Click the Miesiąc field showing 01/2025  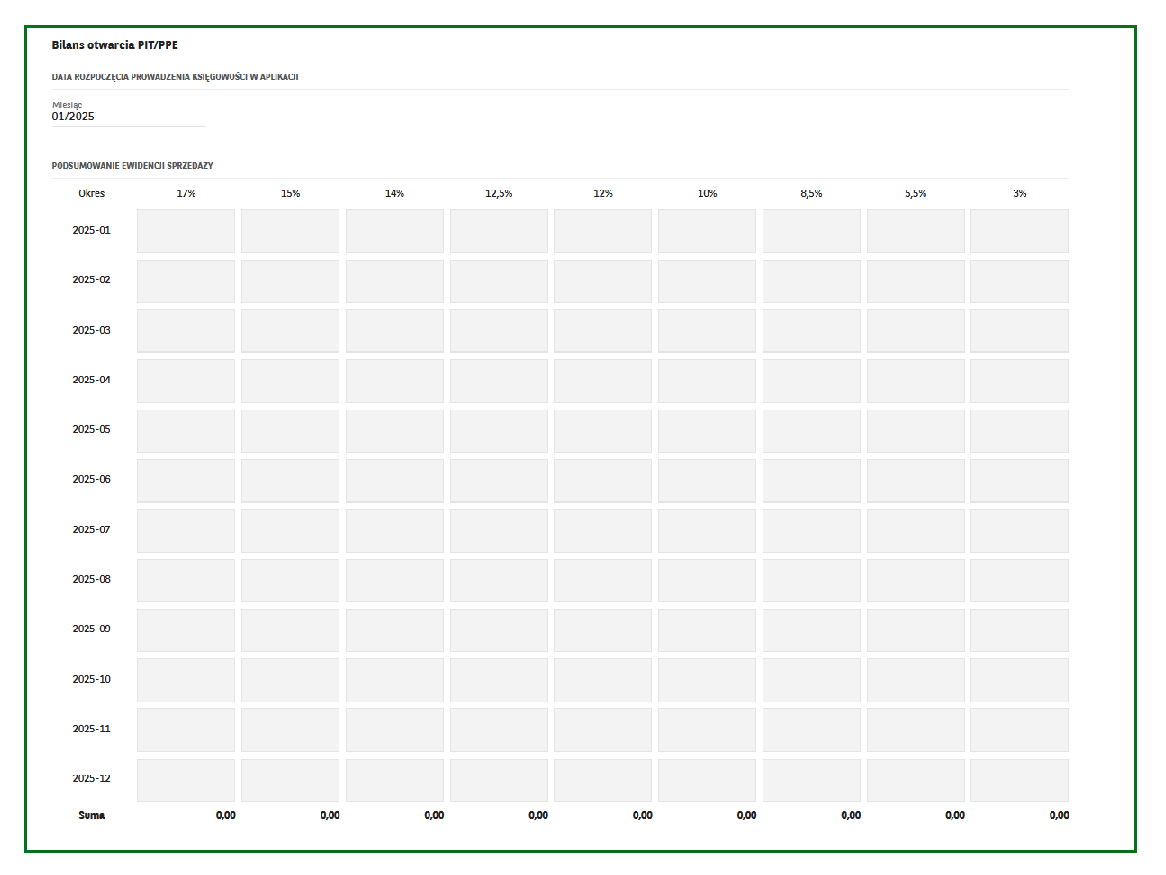coord(129,116)
